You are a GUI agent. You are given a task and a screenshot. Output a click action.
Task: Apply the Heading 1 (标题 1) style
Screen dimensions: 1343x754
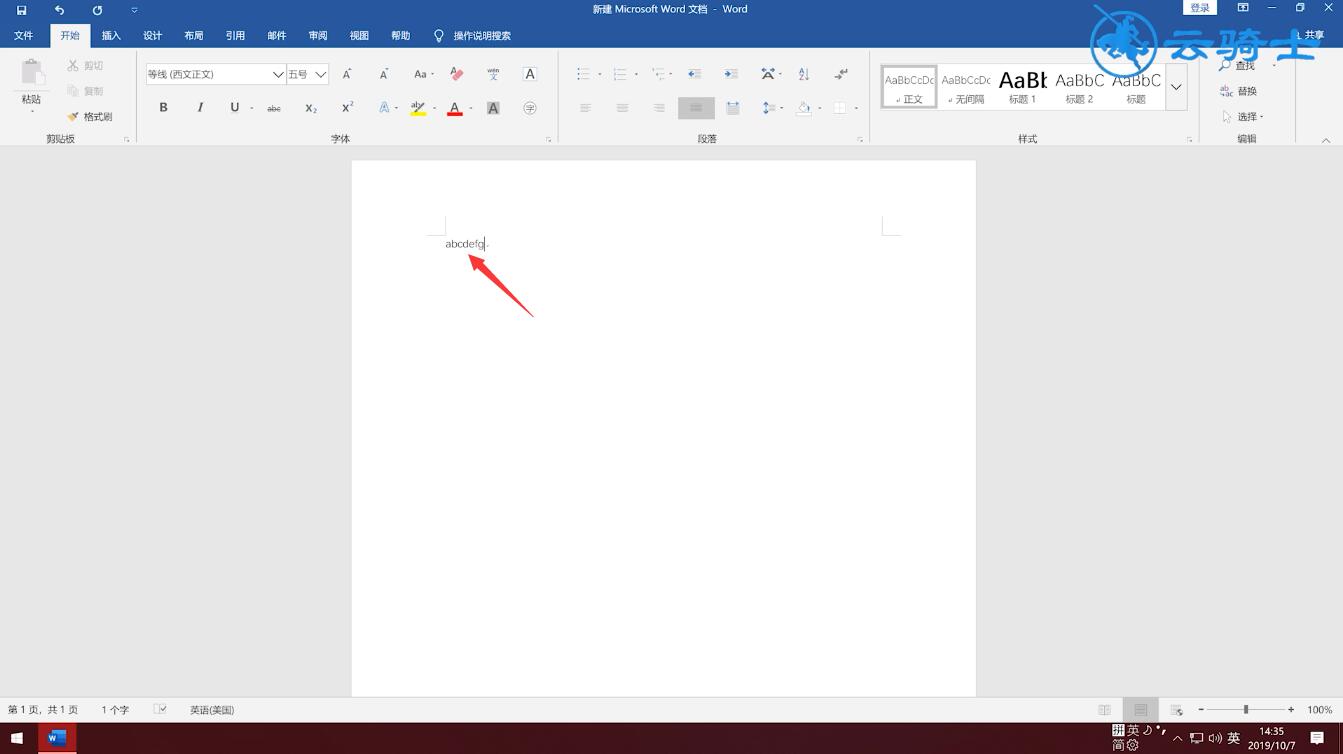[x=1022, y=87]
